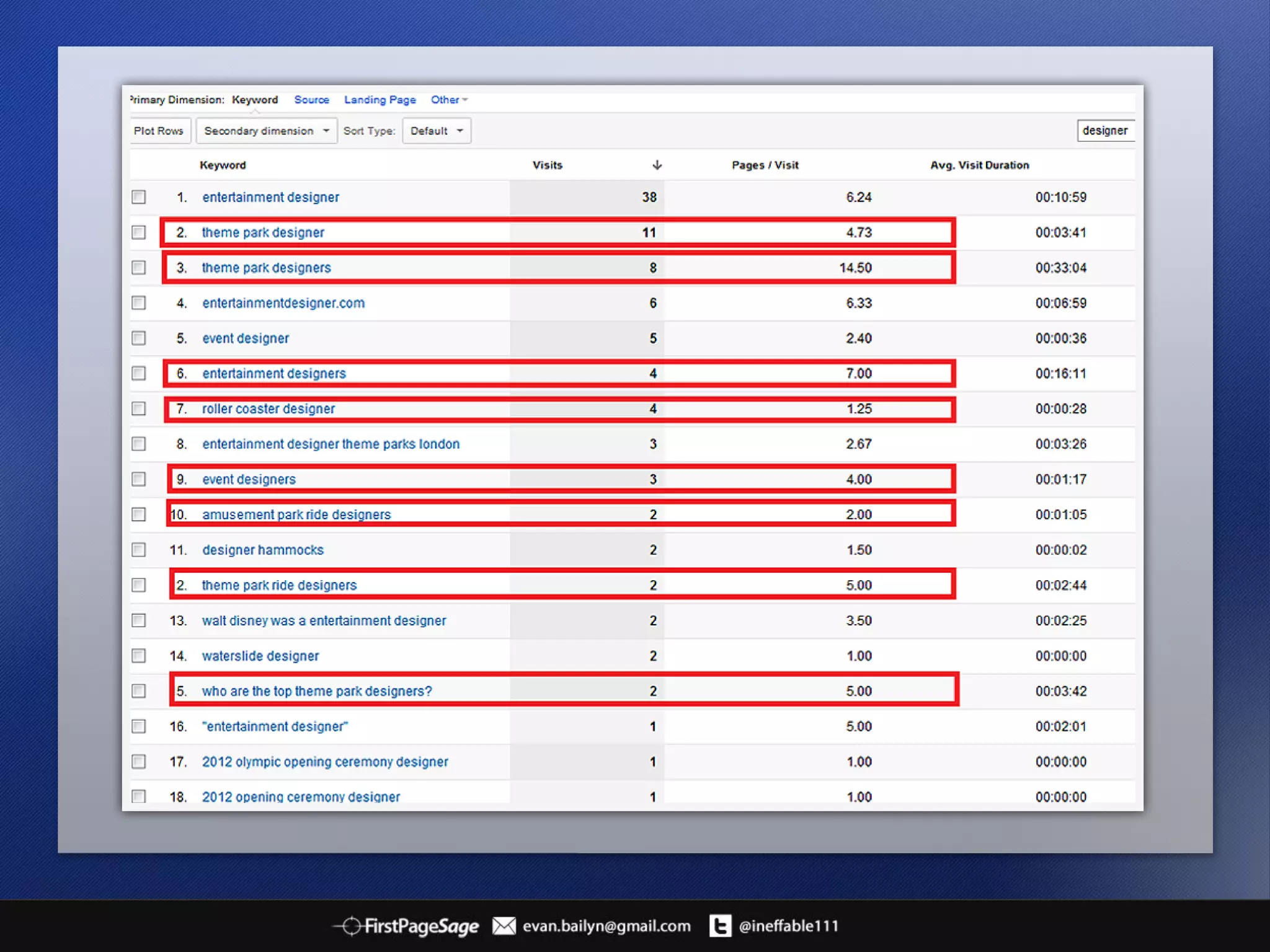Viewport: 1270px width, 952px height.
Task: Switch primary dimension to Landing Page
Action: (380, 100)
